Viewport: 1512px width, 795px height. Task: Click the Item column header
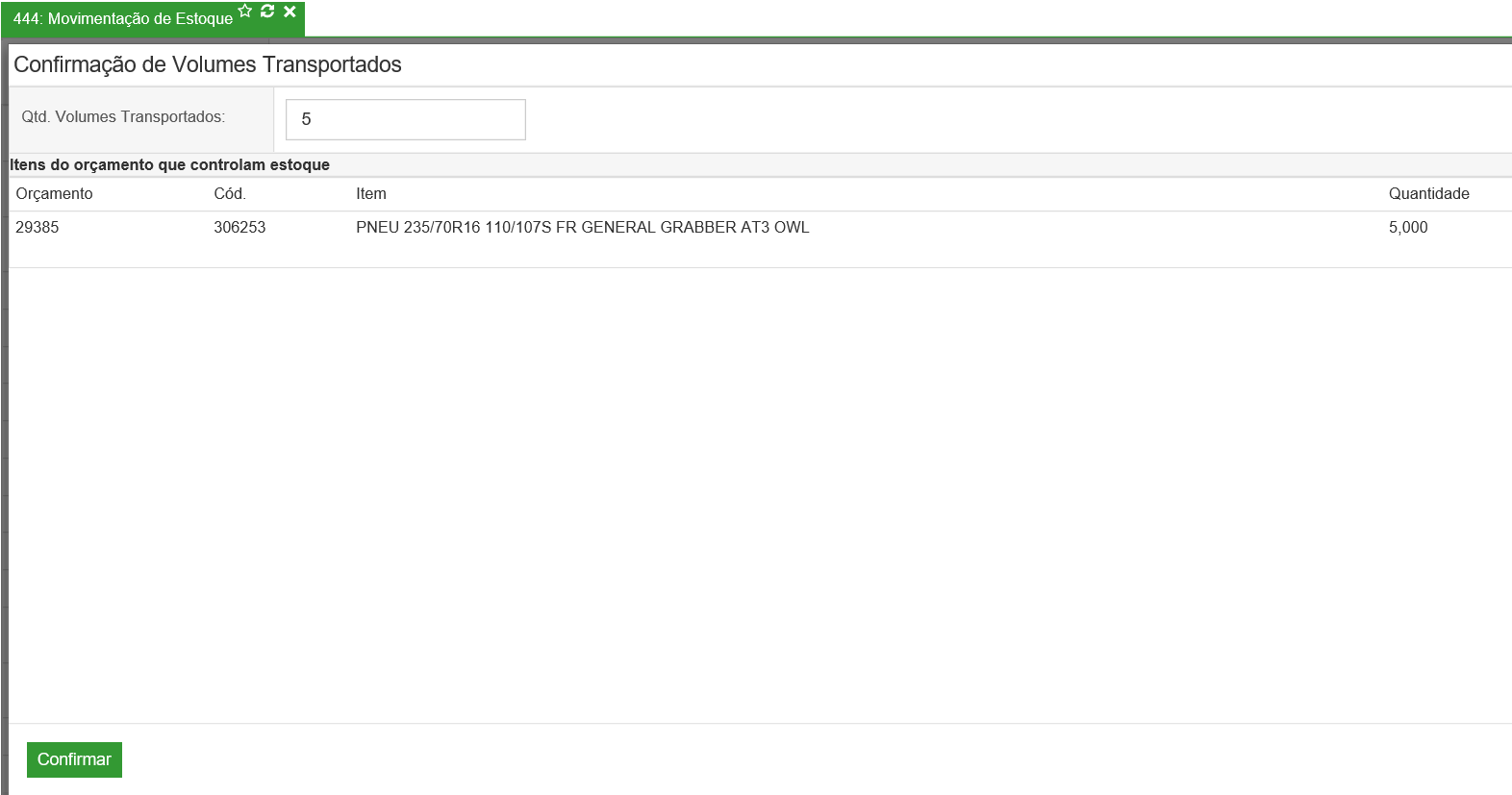pos(371,193)
